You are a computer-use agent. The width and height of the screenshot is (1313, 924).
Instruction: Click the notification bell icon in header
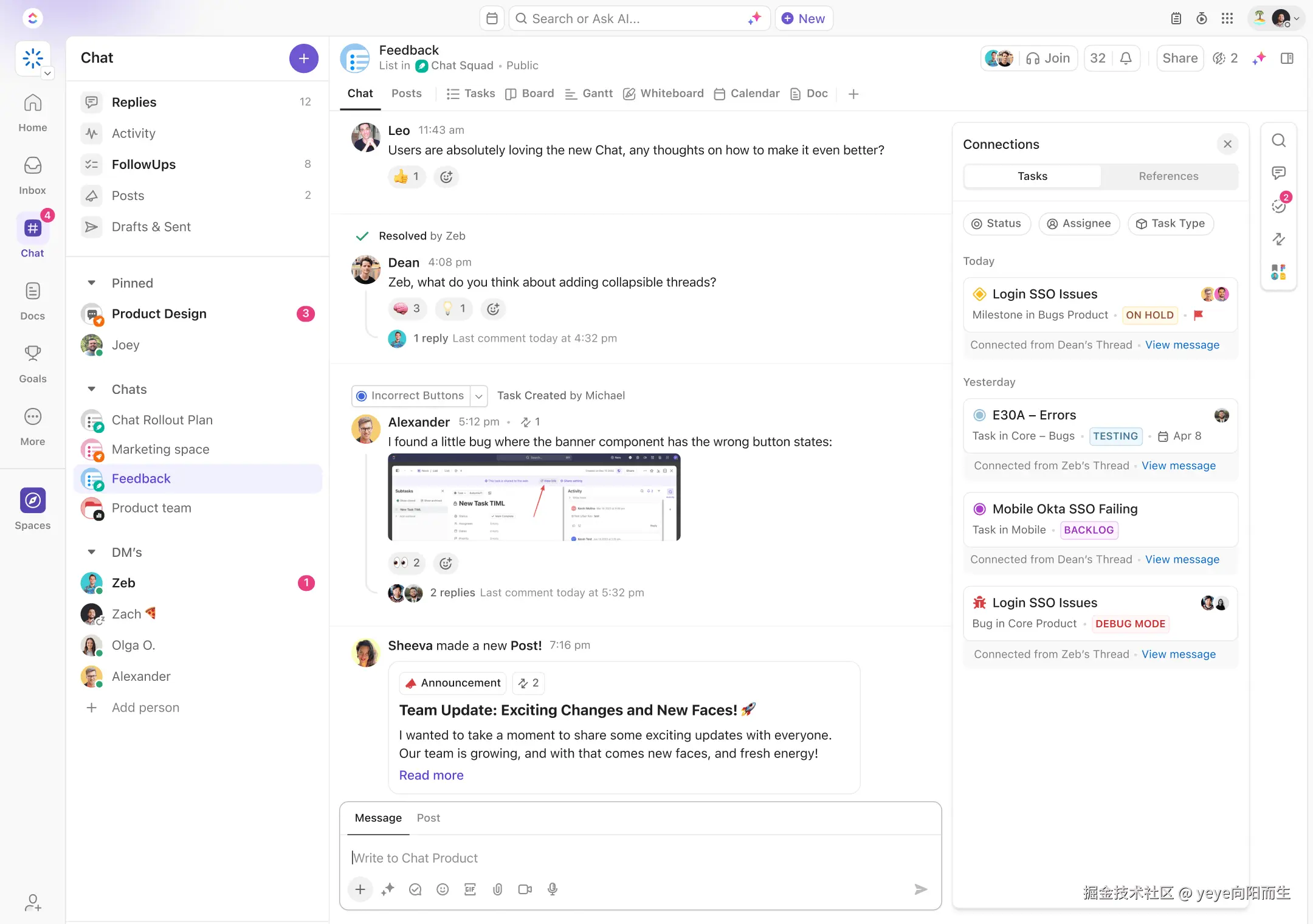pos(1126,58)
